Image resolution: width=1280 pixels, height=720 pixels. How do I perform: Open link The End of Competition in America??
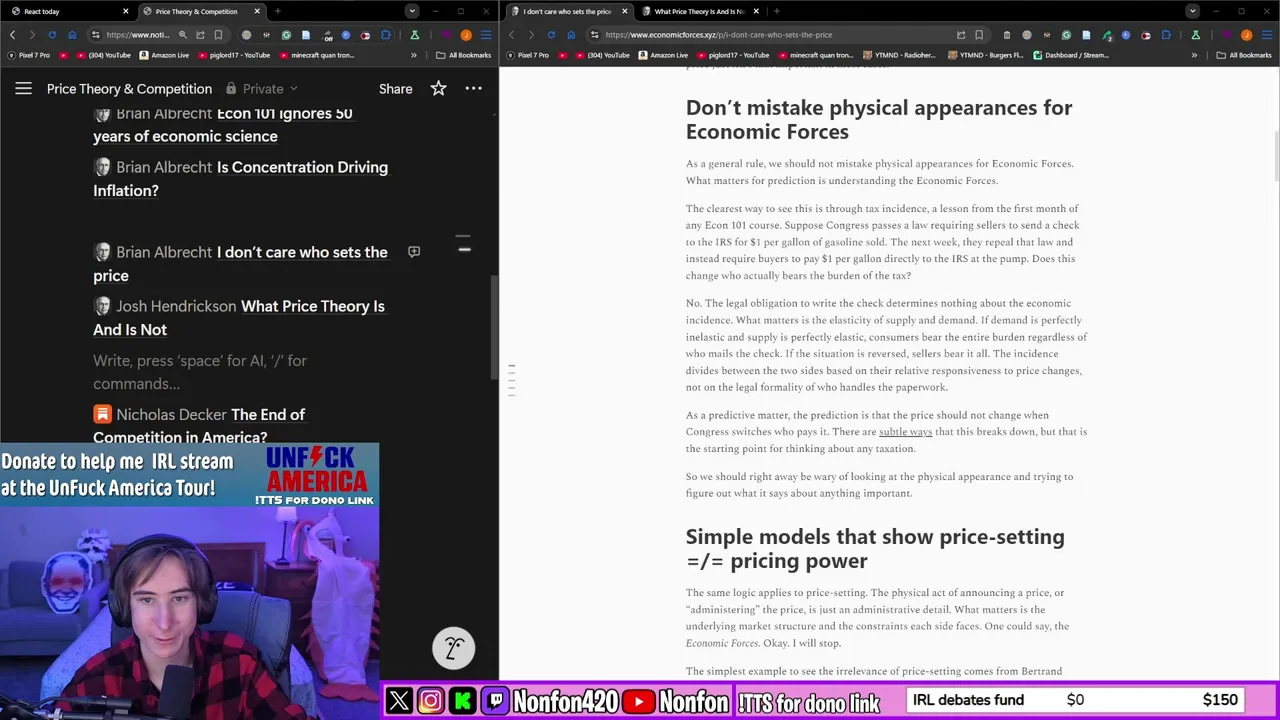pos(199,426)
